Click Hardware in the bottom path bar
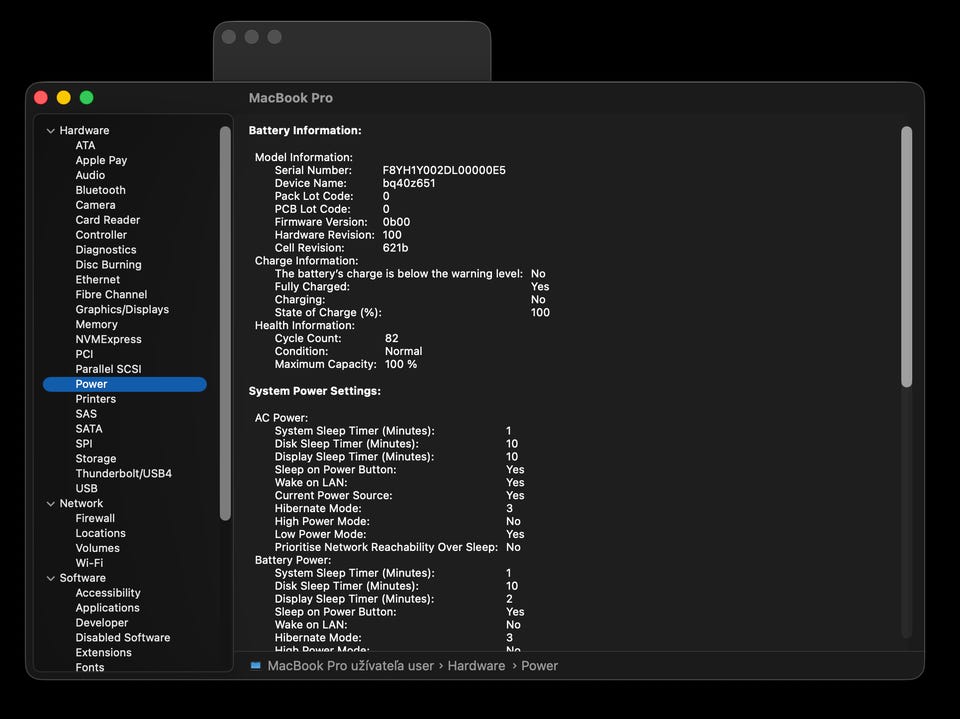The height and width of the screenshot is (719, 960). coord(476,665)
